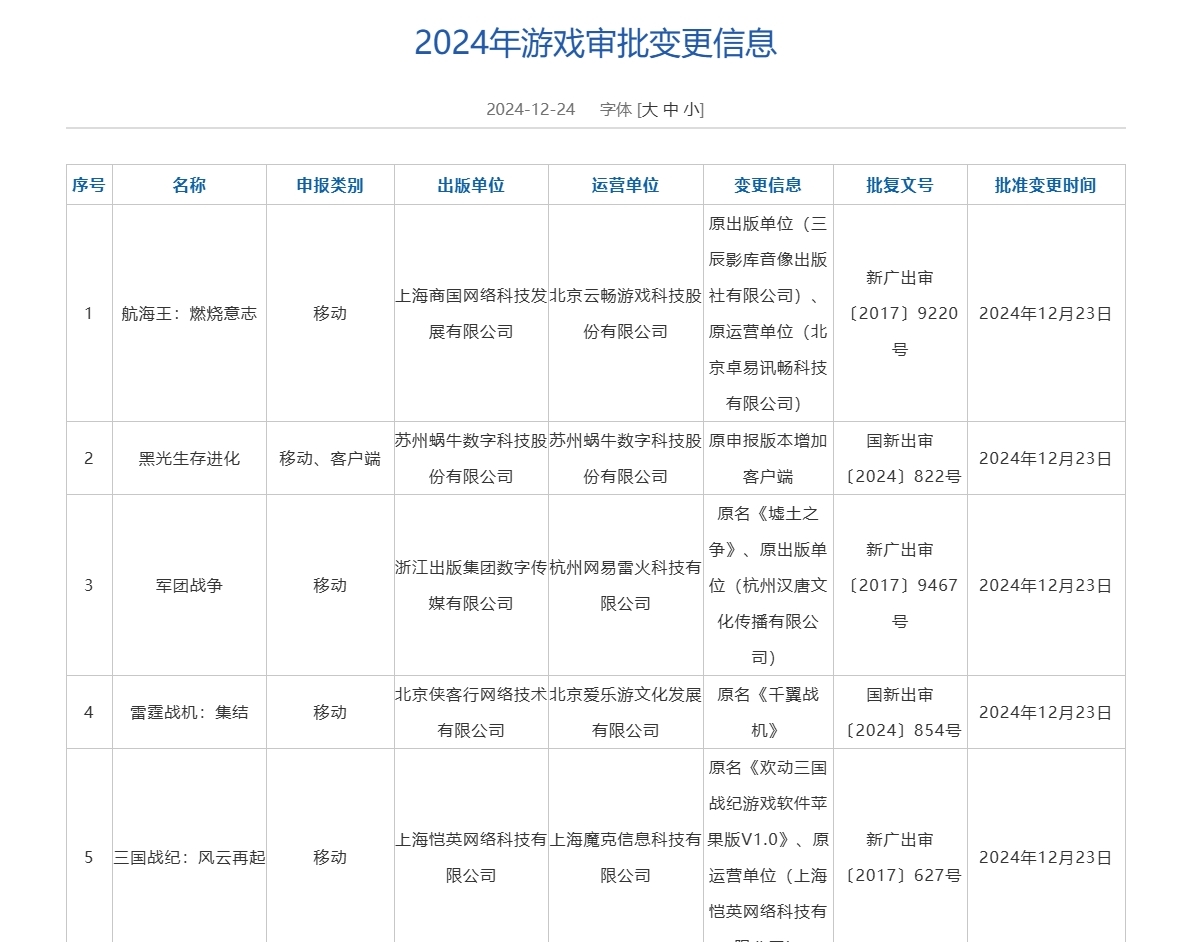Click the operator 北京云畅游戏科技股份有限公司
Image resolution: width=1194 pixels, height=942 pixels.
(626, 314)
